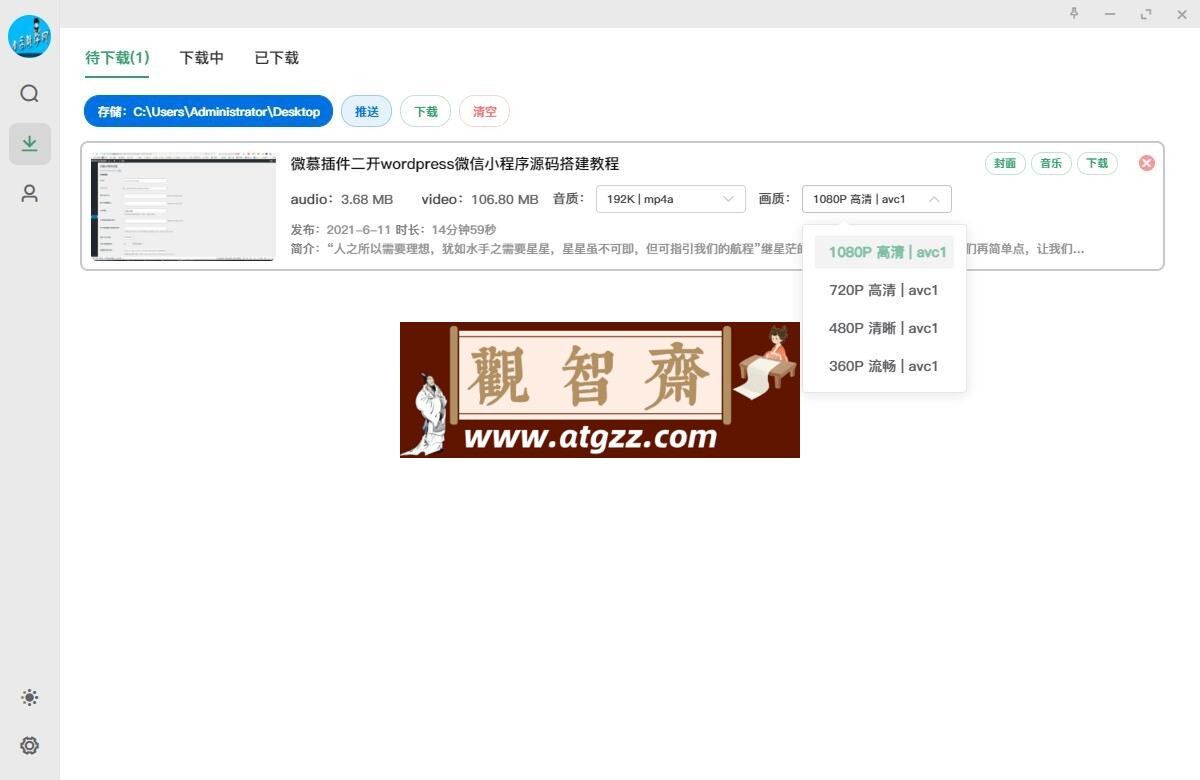
Task: Click the audio: 3.68 MB text
Action: [342, 199]
